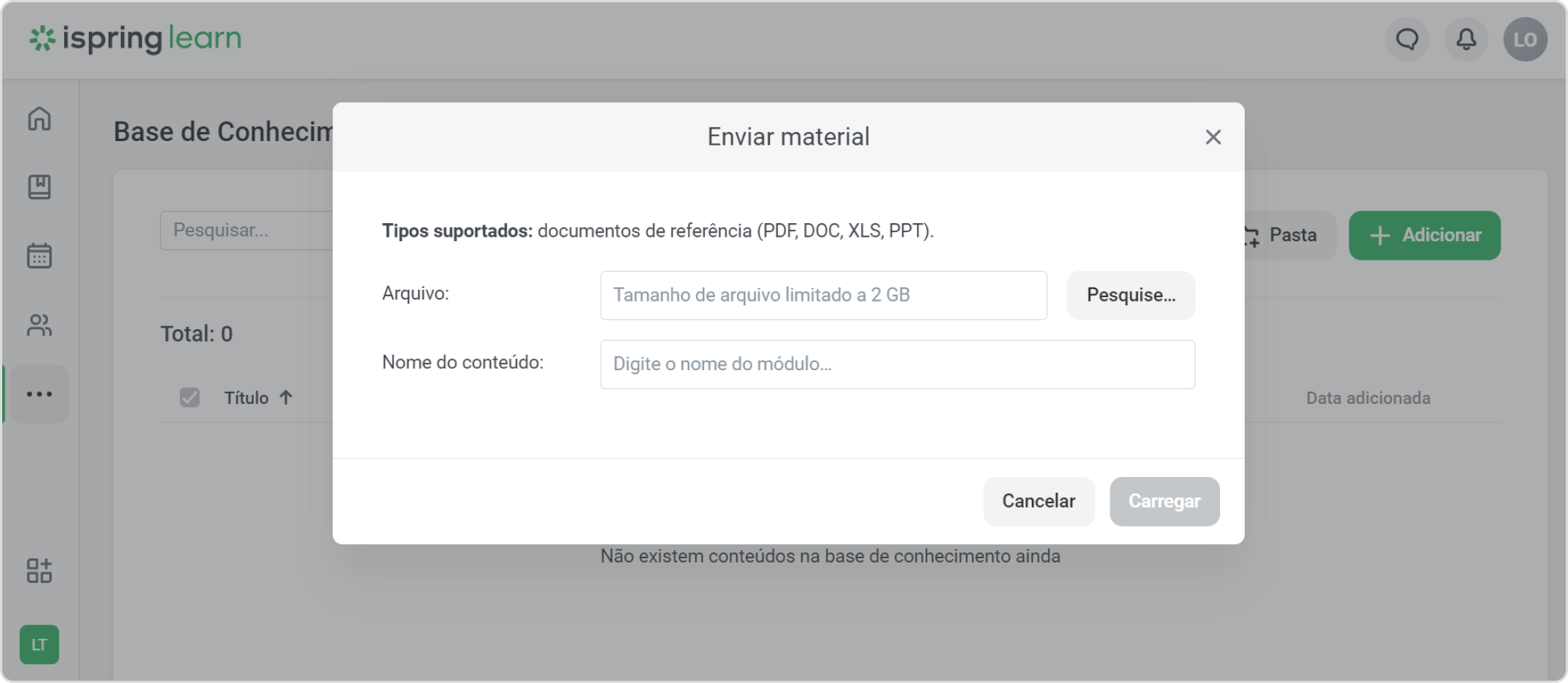Click the Total: 0 label
The width and height of the screenshot is (1568, 683).
point(196,334)
